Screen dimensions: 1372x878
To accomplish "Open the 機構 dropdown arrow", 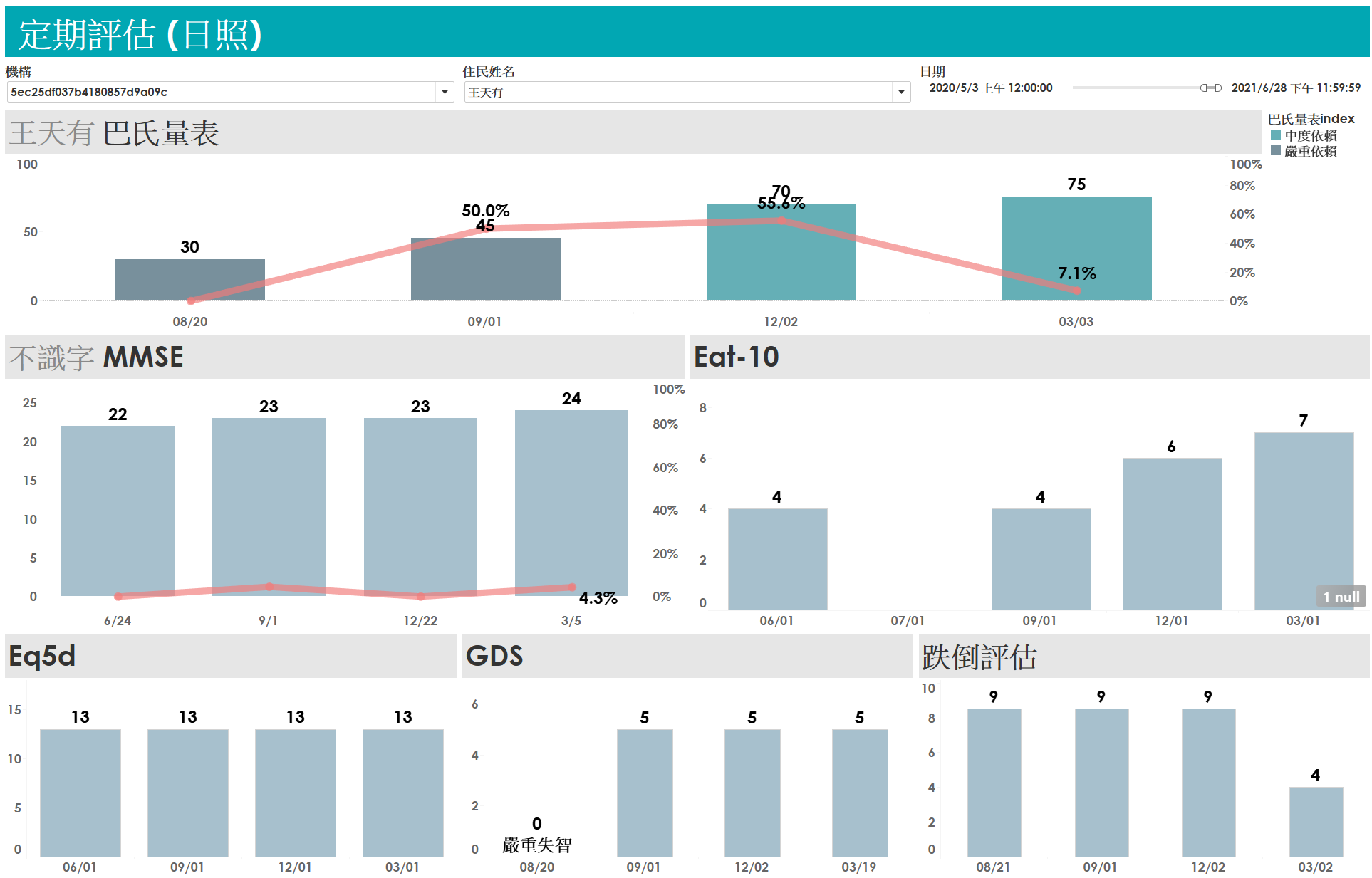I will [445, 92].
